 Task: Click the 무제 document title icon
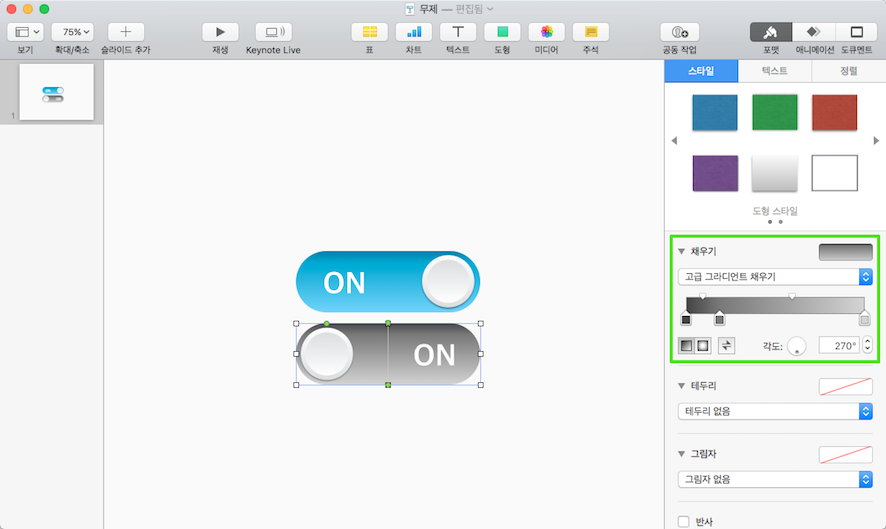click(410, 9)
